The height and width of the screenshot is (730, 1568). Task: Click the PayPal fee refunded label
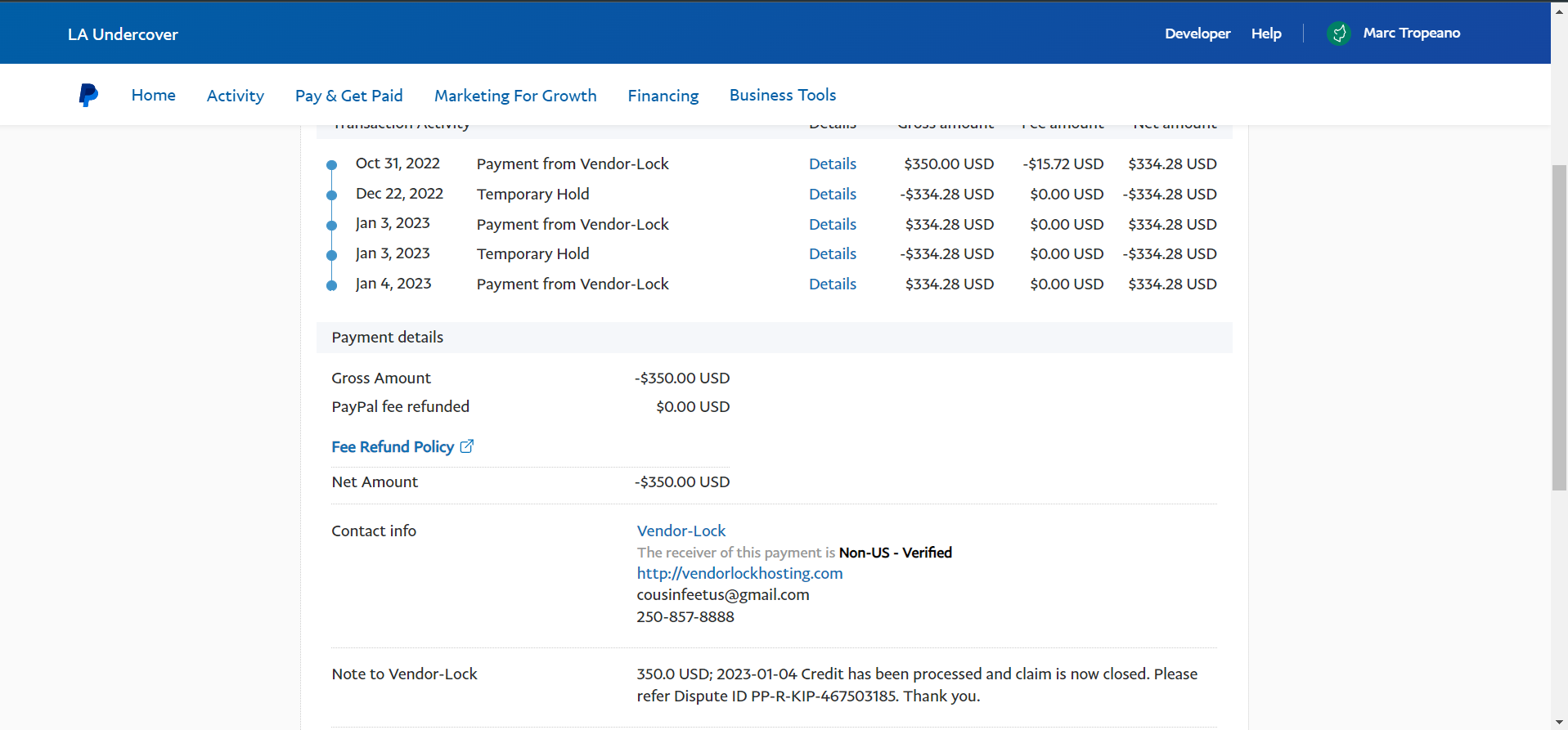(x=401, y=406)
